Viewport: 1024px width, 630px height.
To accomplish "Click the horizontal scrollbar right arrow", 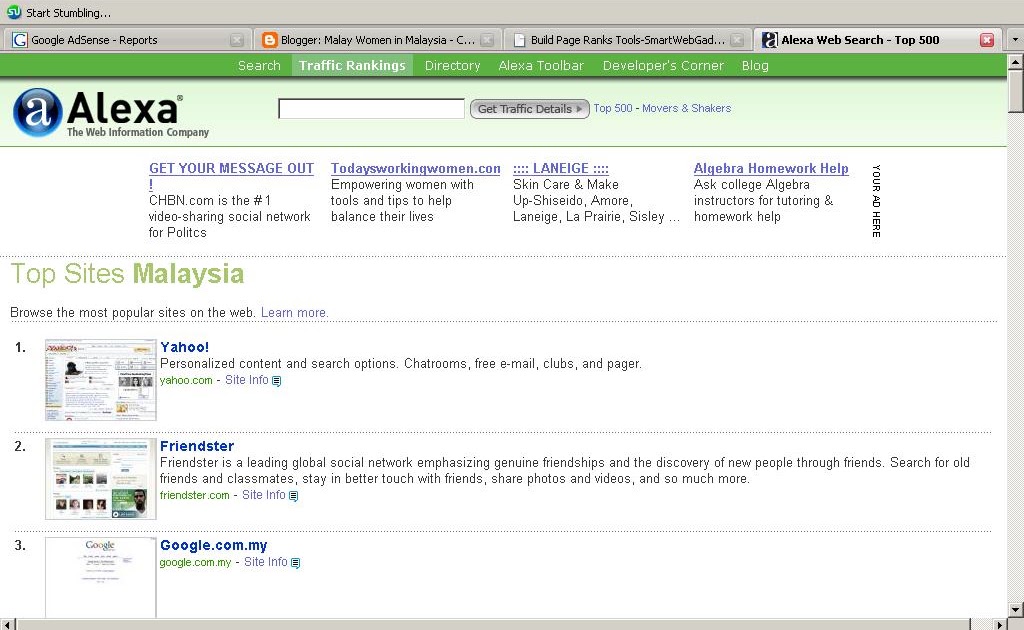I will tap(999, 624).
